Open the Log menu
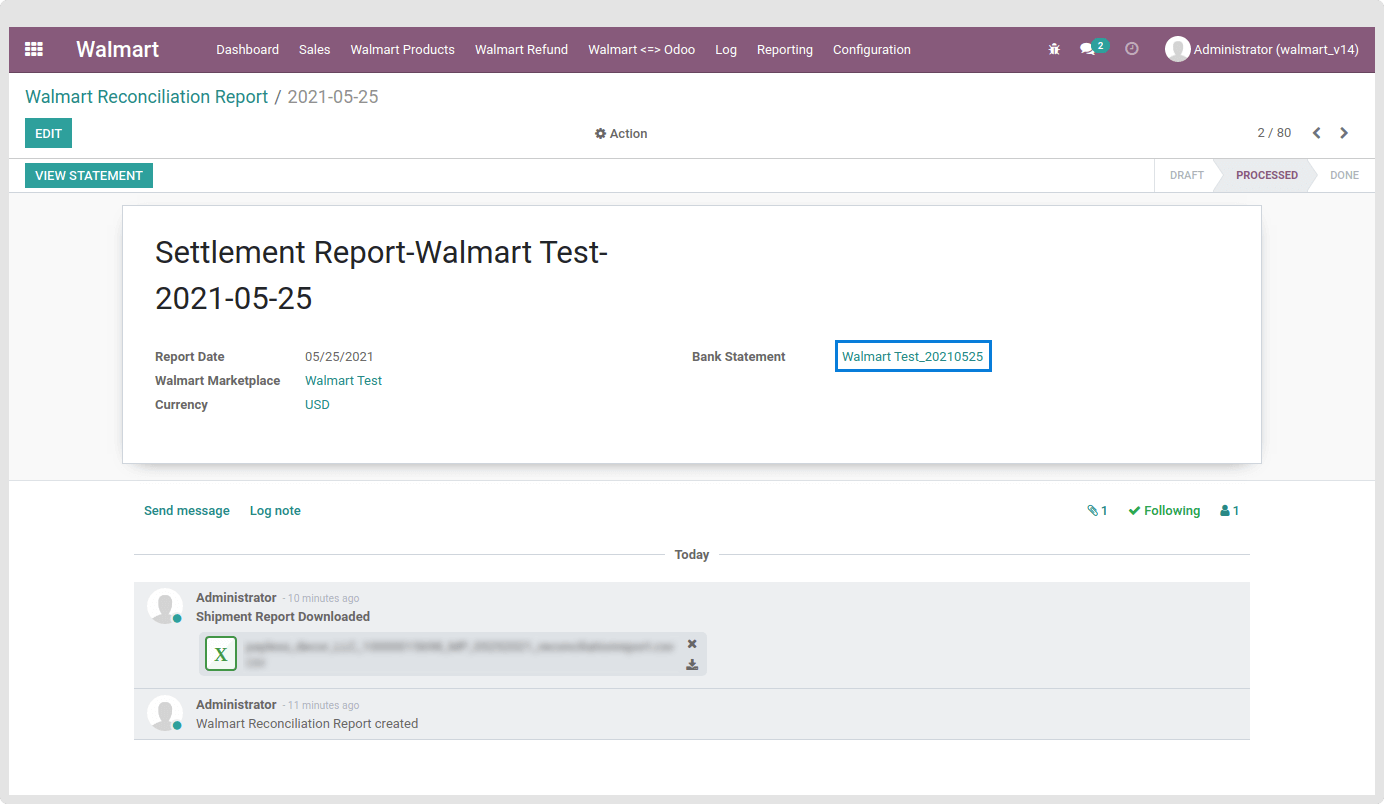 pyautogui.click(x=726, y=49)
